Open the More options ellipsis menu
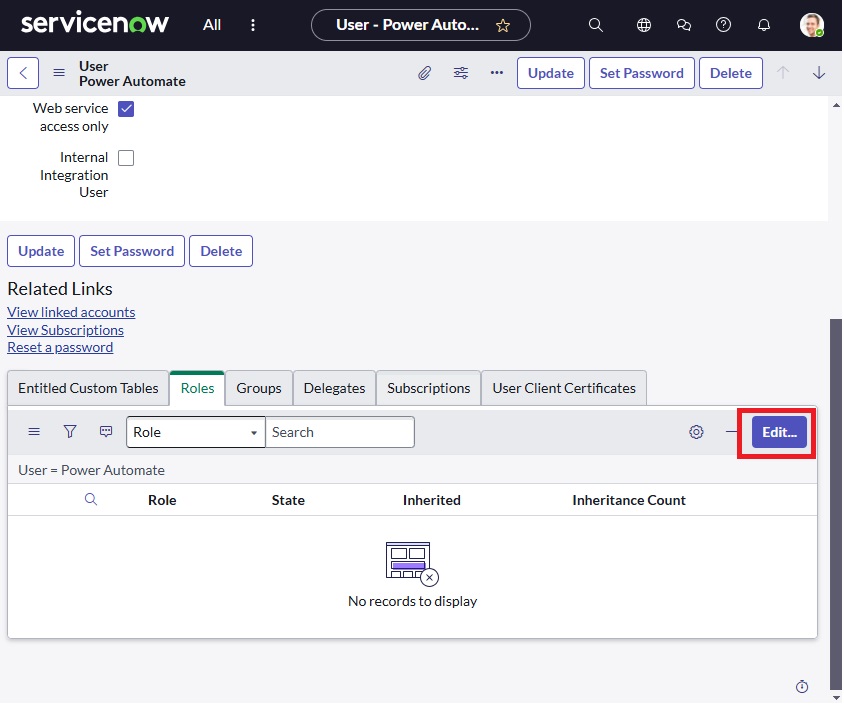The height and width of the screenshot is (712, 844). click(497, 73)
